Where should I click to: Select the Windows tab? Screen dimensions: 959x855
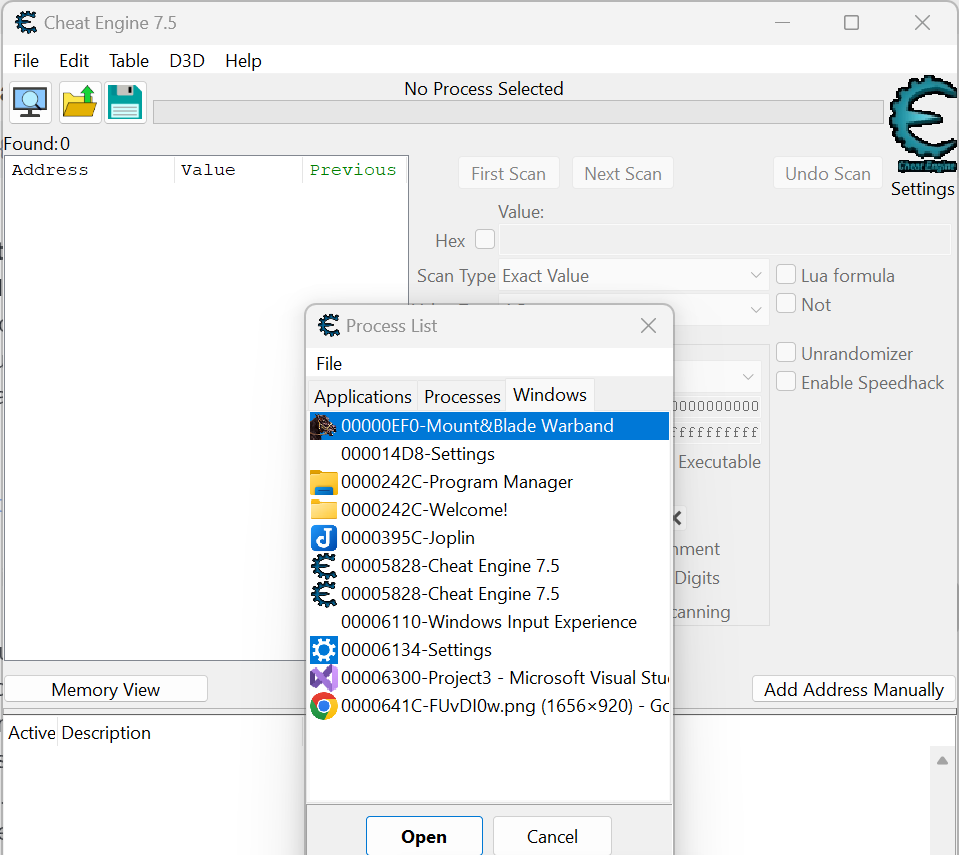click(550, 394)
